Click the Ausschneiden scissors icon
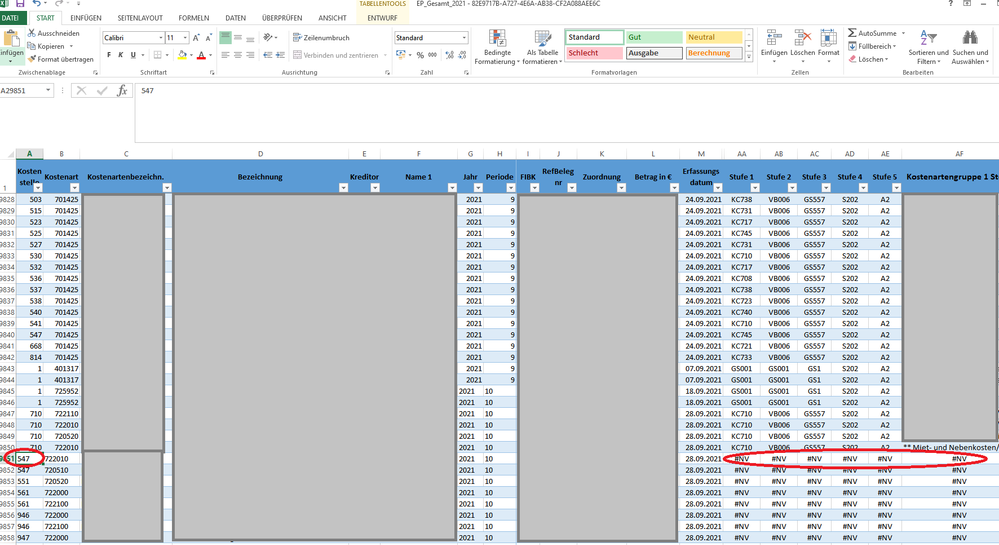The height and width of the screenshot is (545, 999). click(32, 33)
